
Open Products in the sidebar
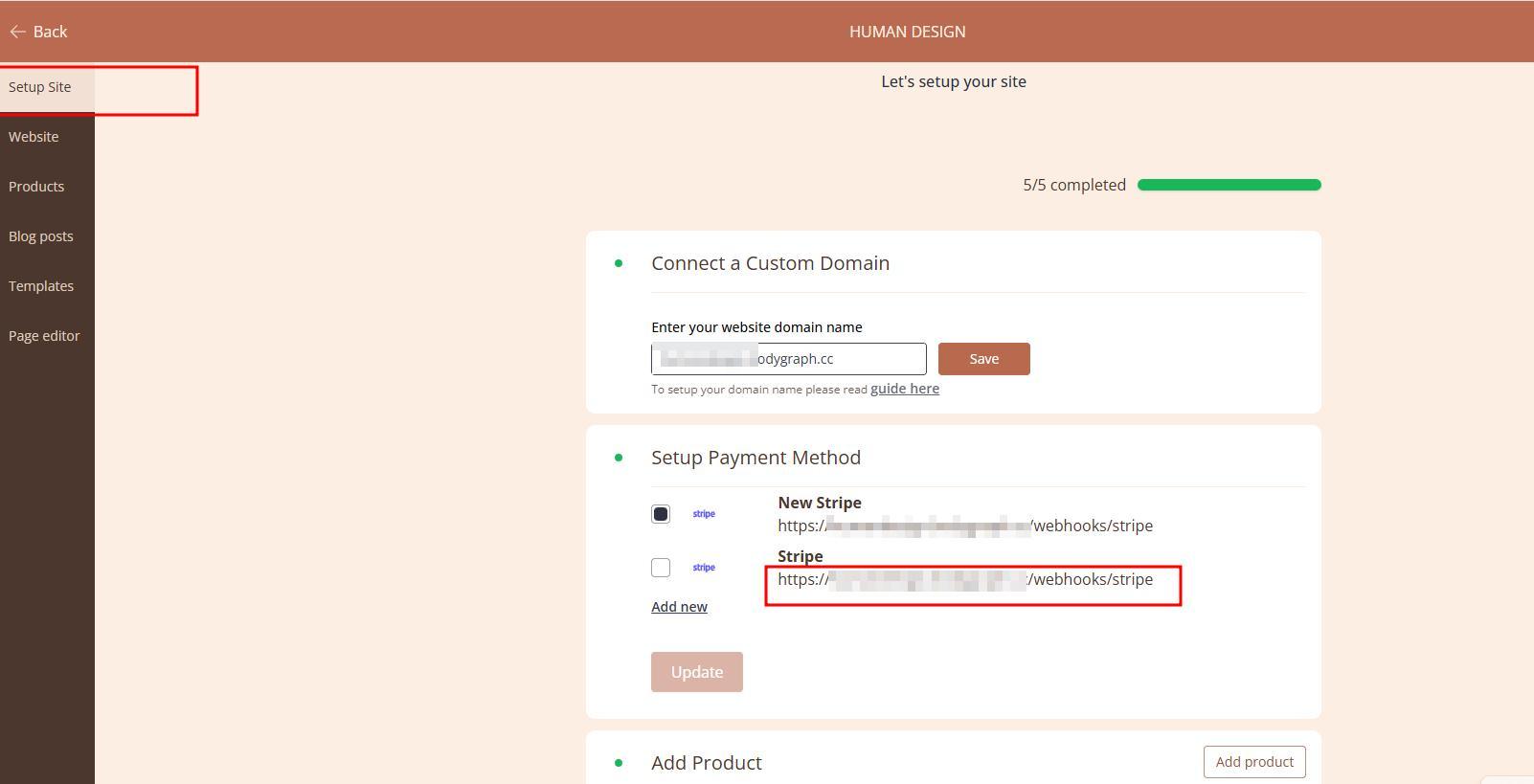pos(36,187)
